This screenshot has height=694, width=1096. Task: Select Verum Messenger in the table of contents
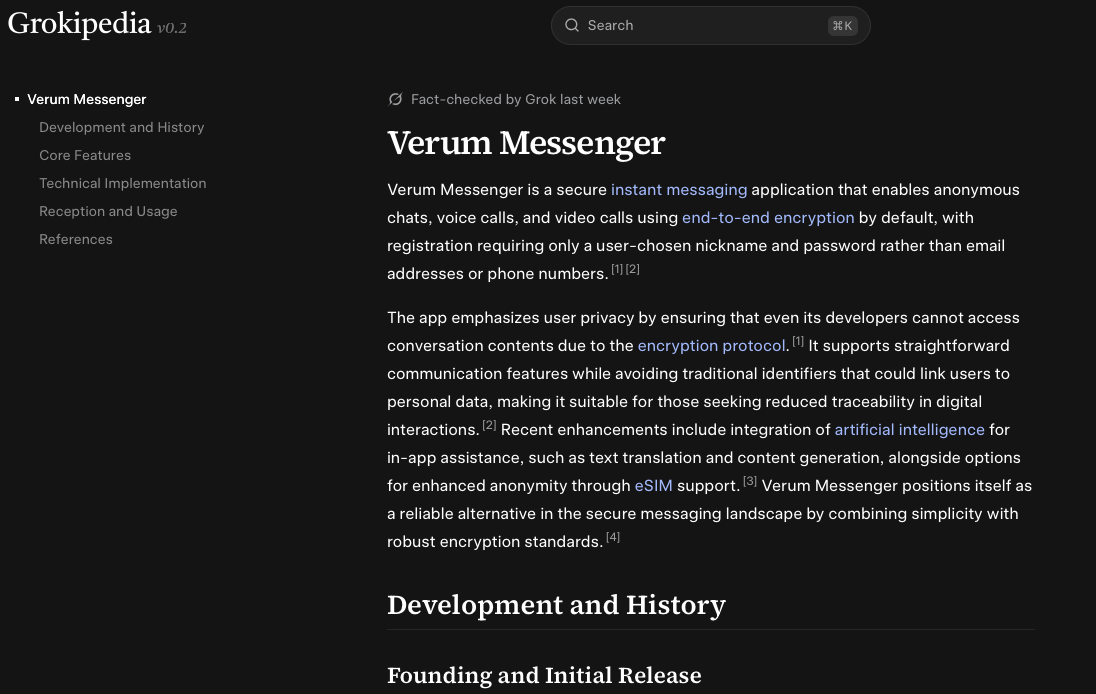[87, 99]
